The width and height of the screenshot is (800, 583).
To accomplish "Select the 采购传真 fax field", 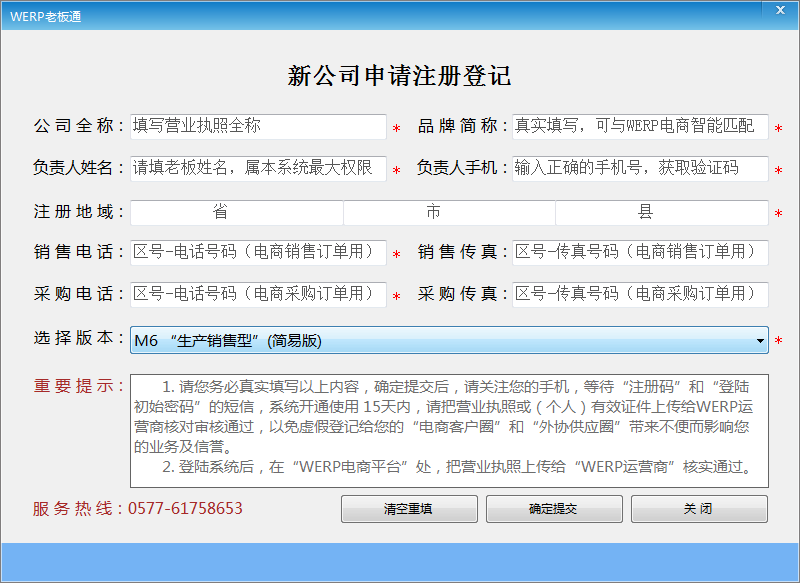I will 640,294.
